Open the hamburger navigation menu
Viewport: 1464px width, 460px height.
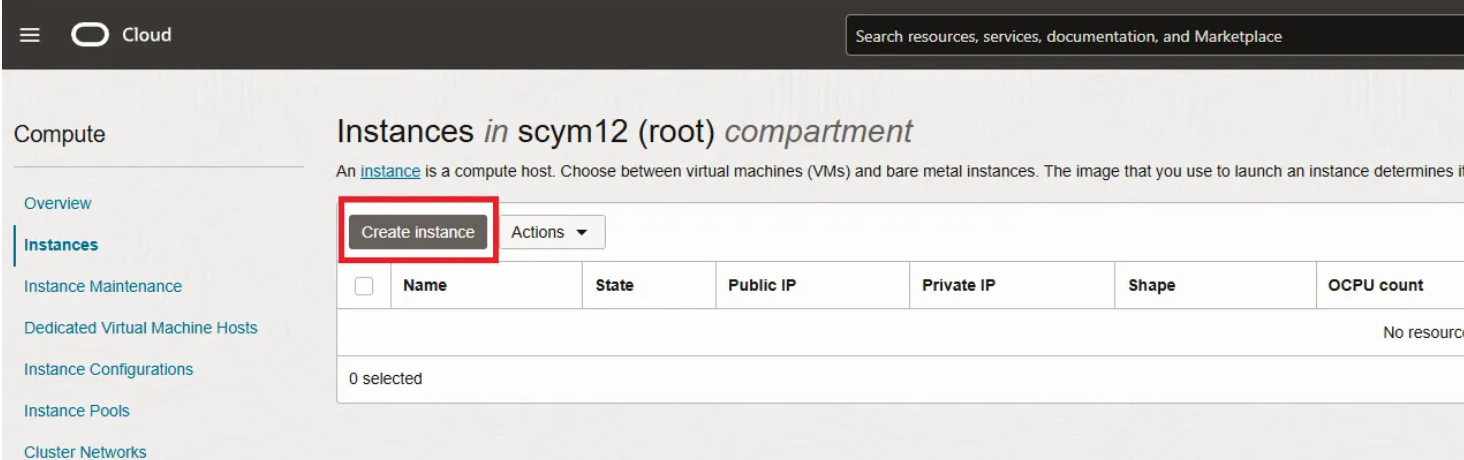tap(30, 35)
